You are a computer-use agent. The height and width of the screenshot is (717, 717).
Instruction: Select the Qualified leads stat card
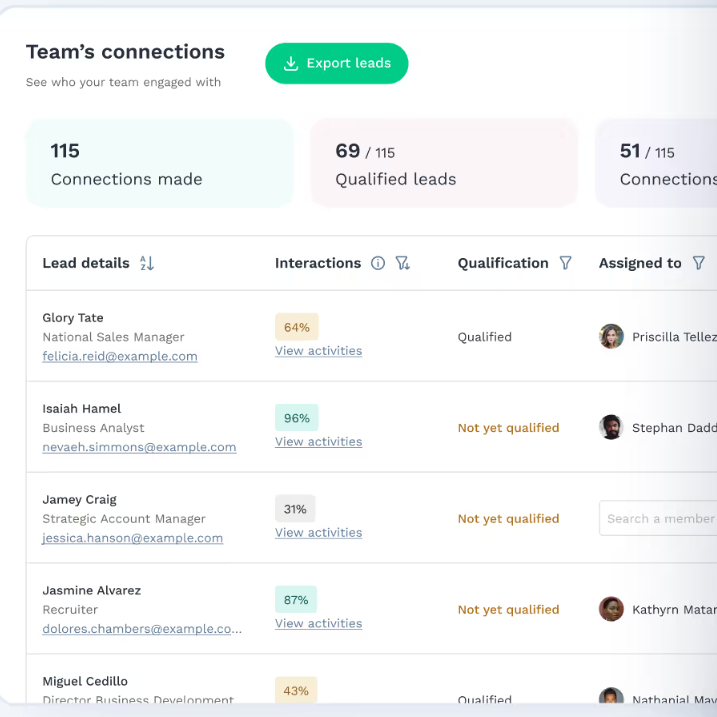444,164
